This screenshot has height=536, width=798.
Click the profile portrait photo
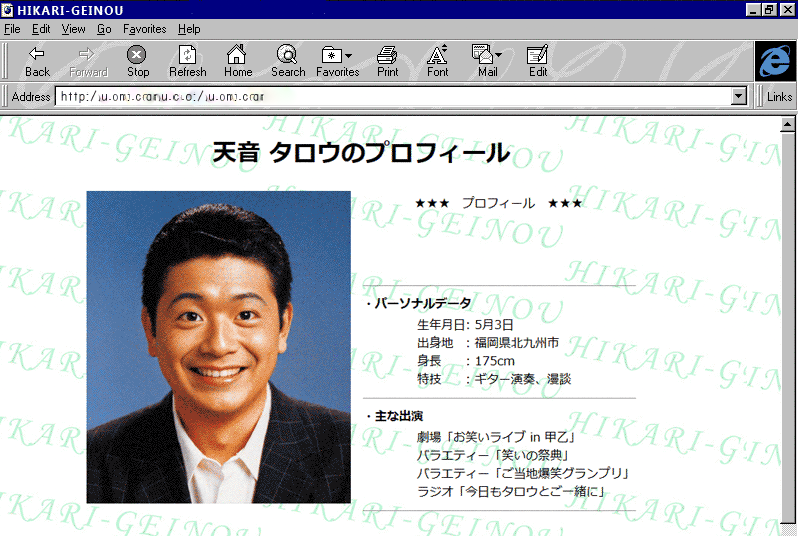coord(218,346)
